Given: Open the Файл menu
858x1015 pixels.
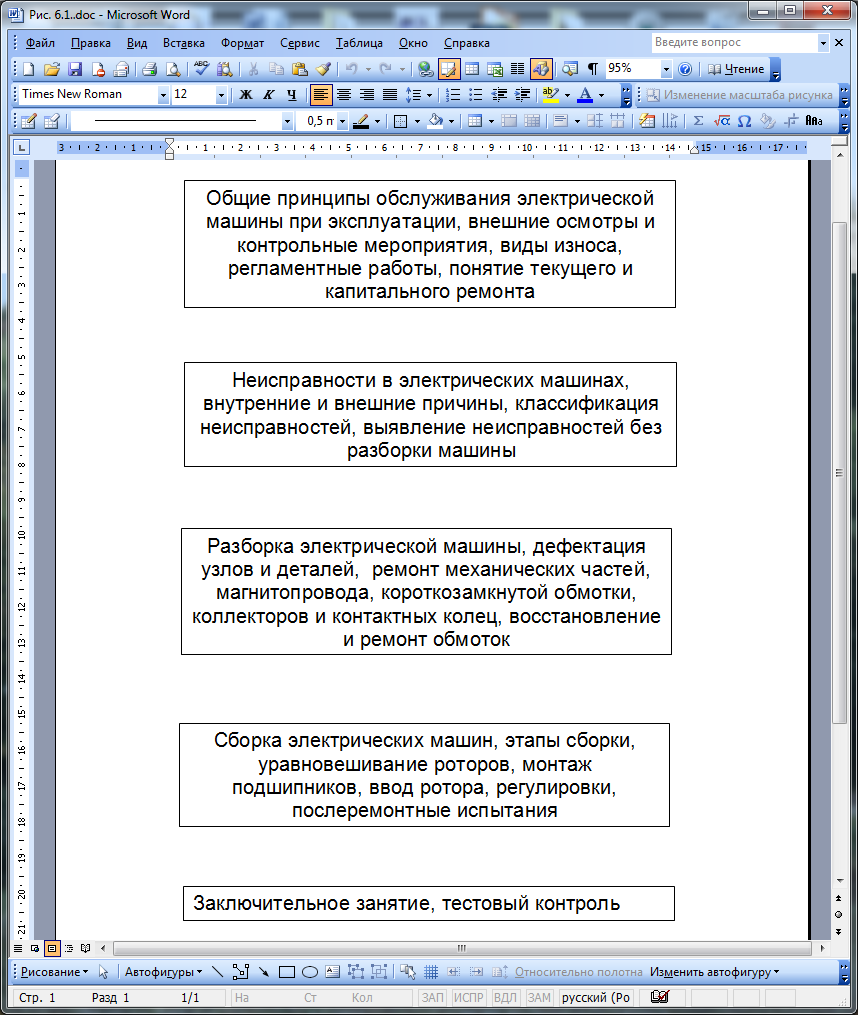Looking at the screenshot, I should pyautogui.click(x=40, y=43).
